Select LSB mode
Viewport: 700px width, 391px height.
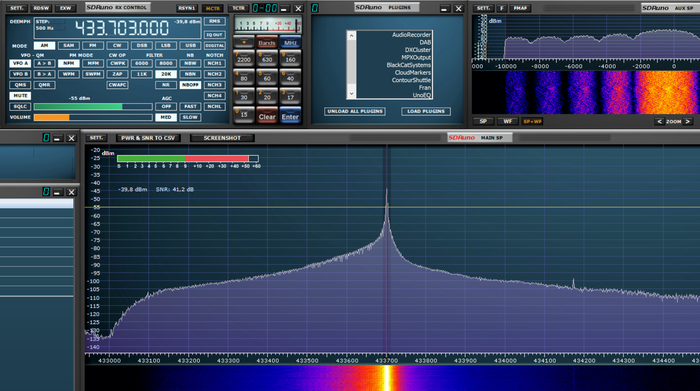(166, 46)
